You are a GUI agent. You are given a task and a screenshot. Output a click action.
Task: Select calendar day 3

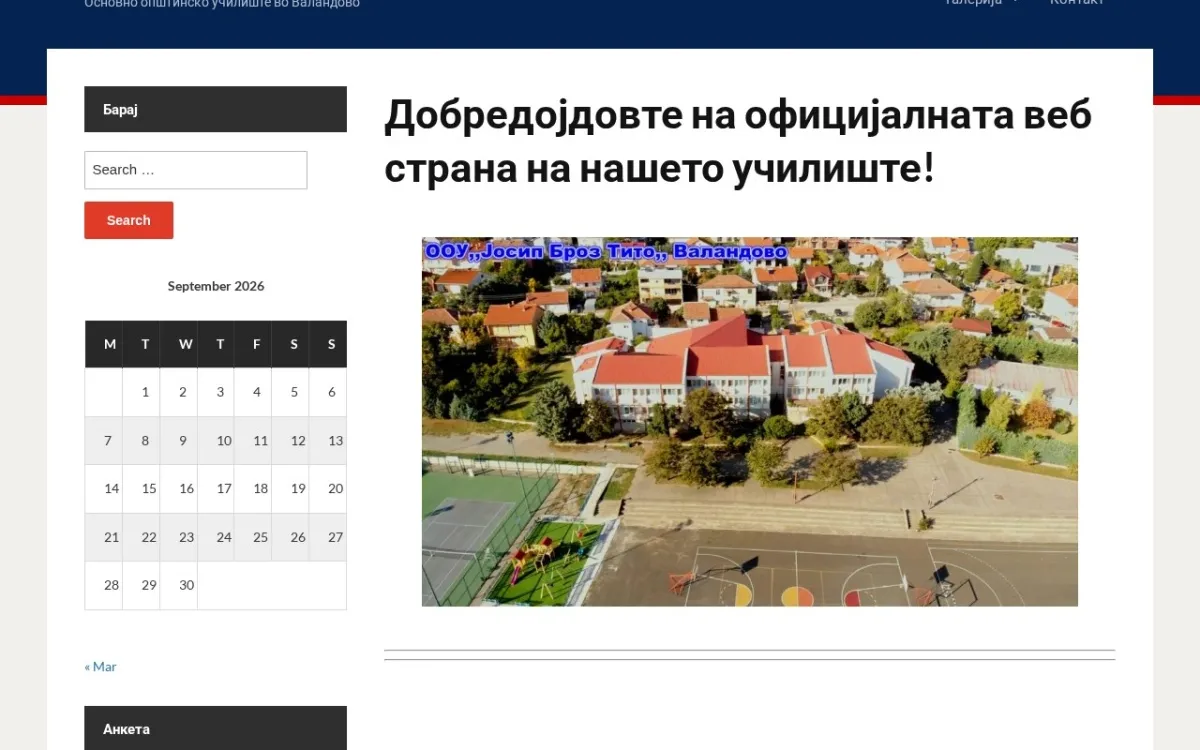coord(216,392)
